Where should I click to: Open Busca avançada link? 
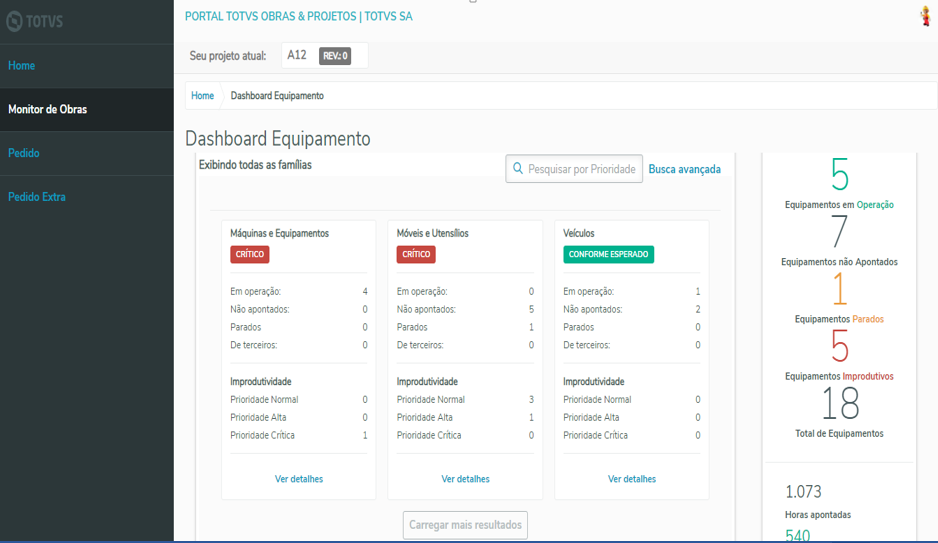[684, 169]
